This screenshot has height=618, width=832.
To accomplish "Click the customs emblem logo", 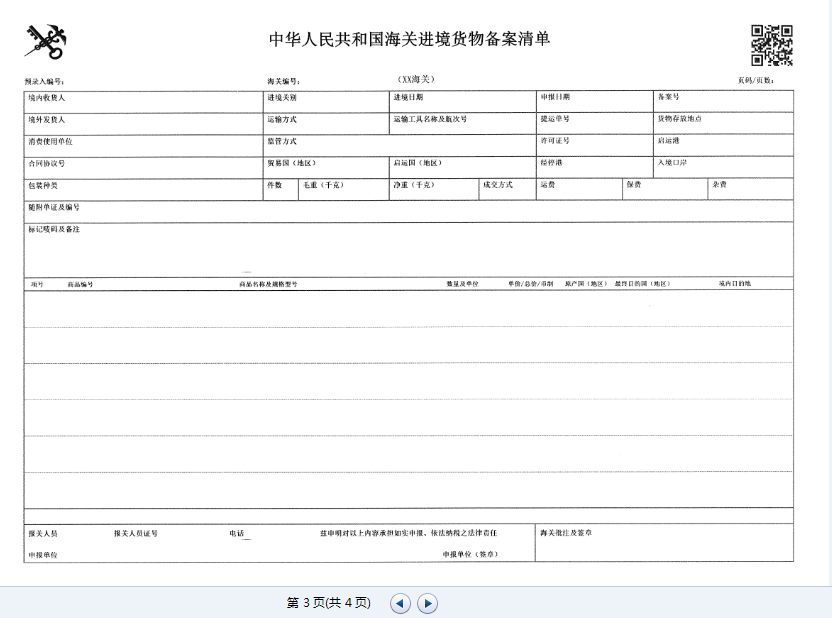I will point(44,42).
